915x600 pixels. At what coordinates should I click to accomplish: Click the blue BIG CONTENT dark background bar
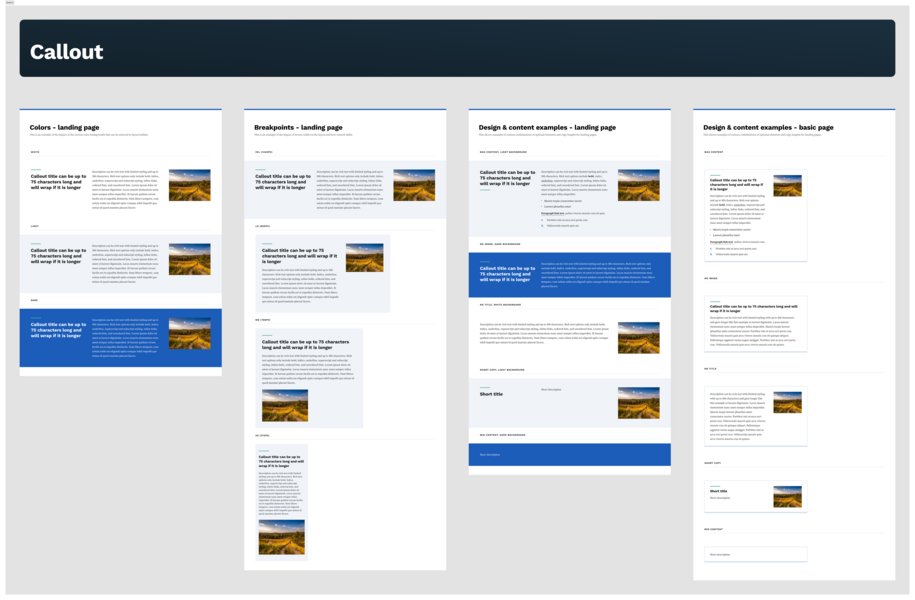[x=569, y=454]
